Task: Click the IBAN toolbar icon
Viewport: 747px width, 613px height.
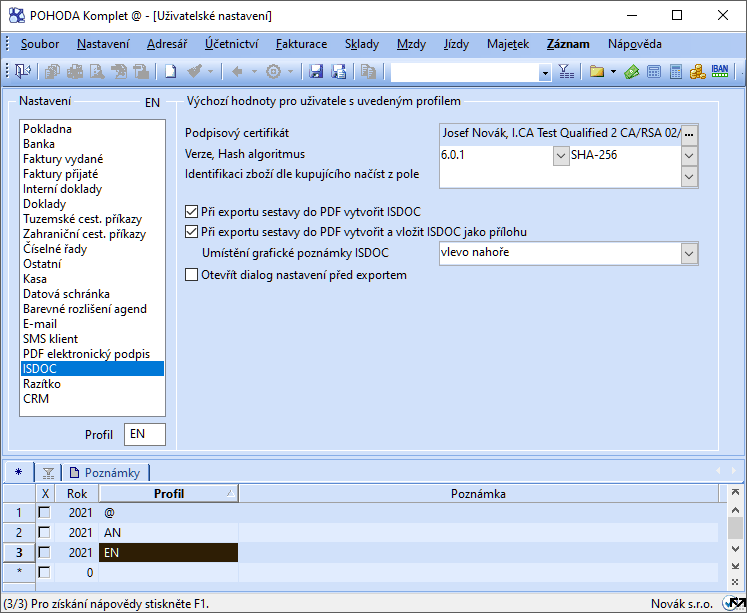Action: (720, 71)
